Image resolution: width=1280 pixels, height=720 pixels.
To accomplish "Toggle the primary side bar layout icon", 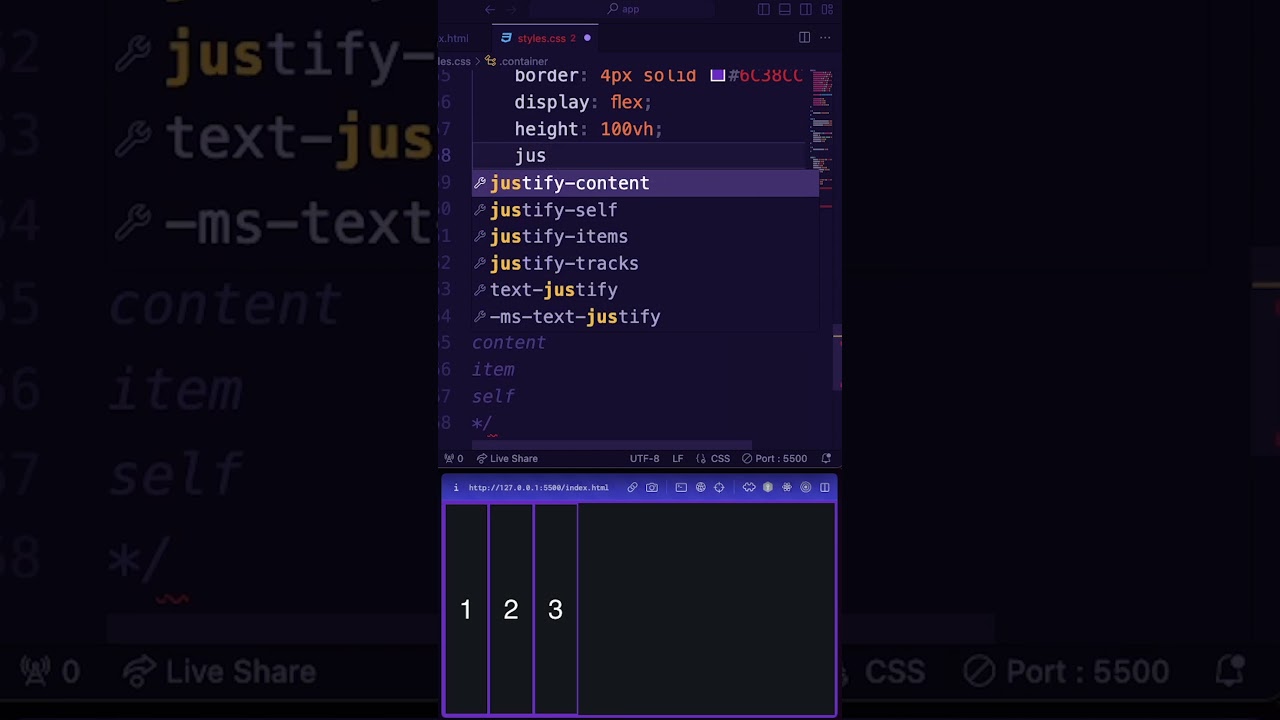I will pos(764,9).
